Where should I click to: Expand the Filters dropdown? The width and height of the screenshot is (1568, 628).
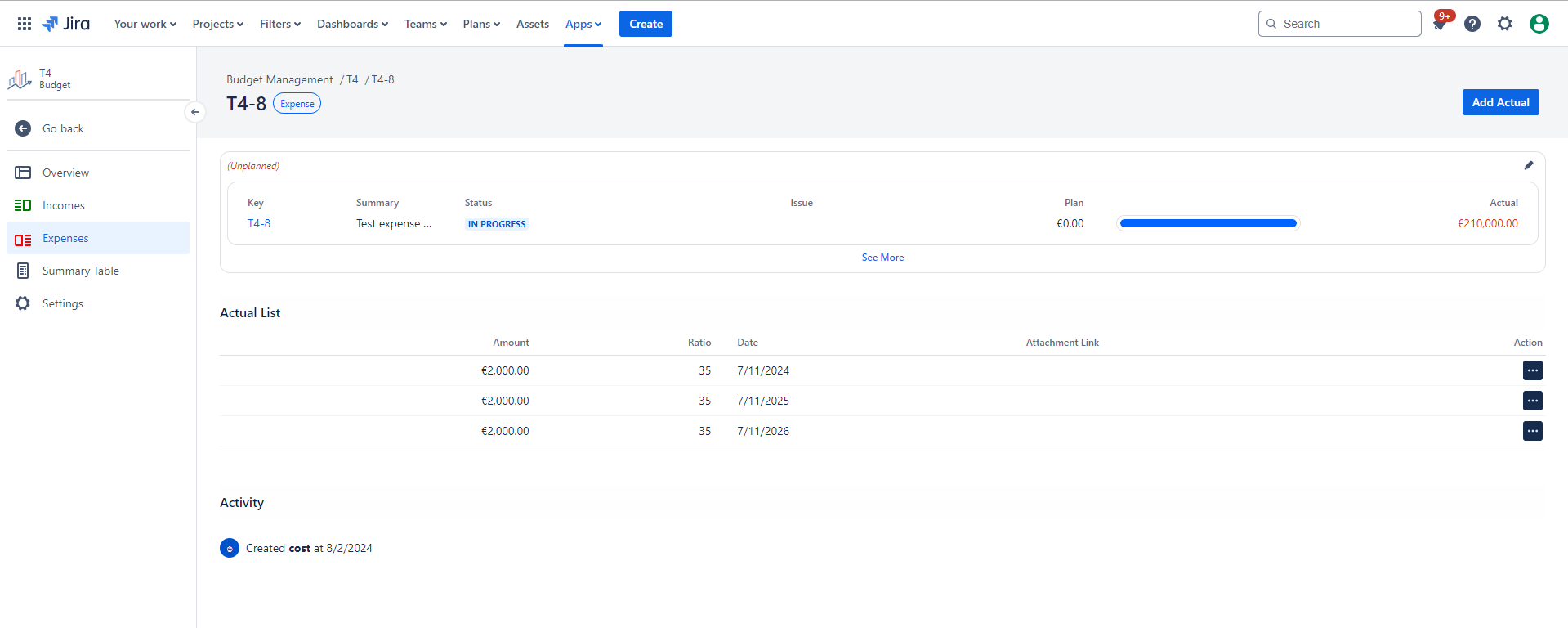(x=280, y=24)
